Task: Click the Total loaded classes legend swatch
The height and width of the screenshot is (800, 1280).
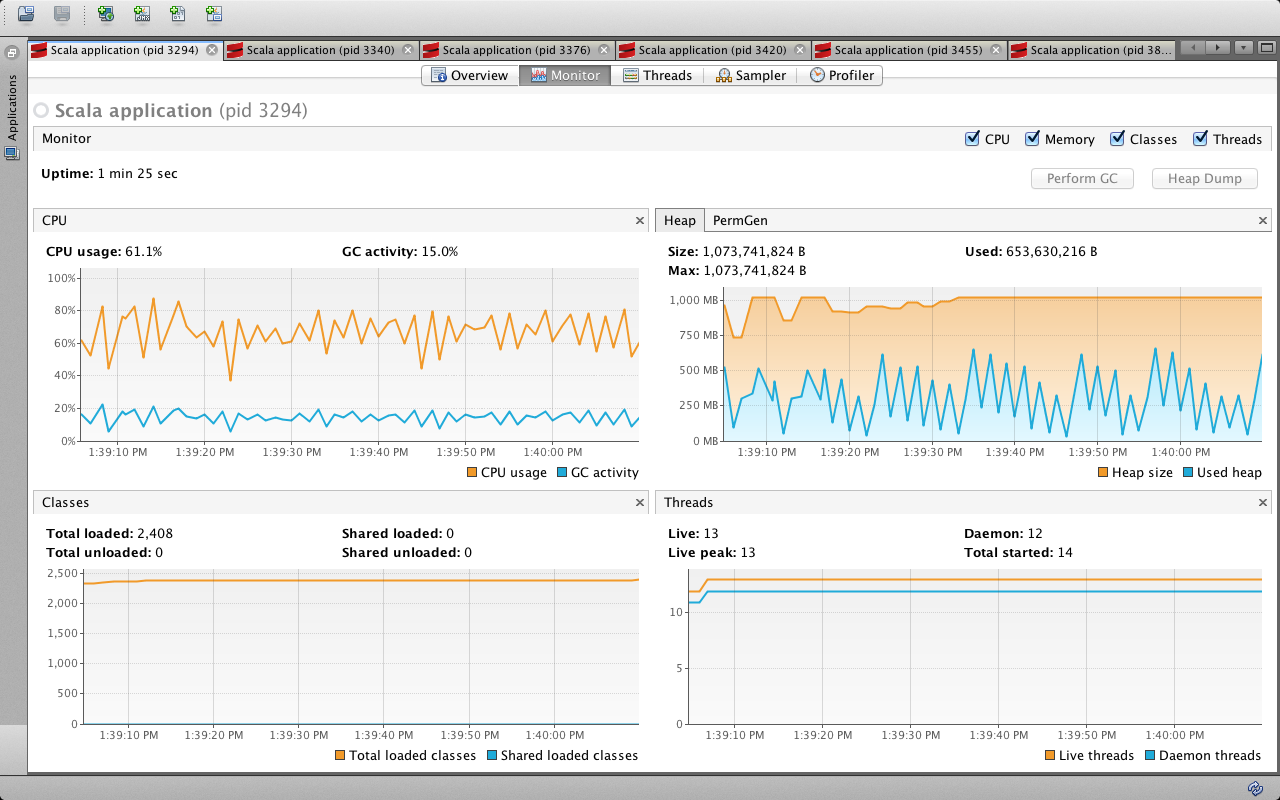Action: click(340, 756)
